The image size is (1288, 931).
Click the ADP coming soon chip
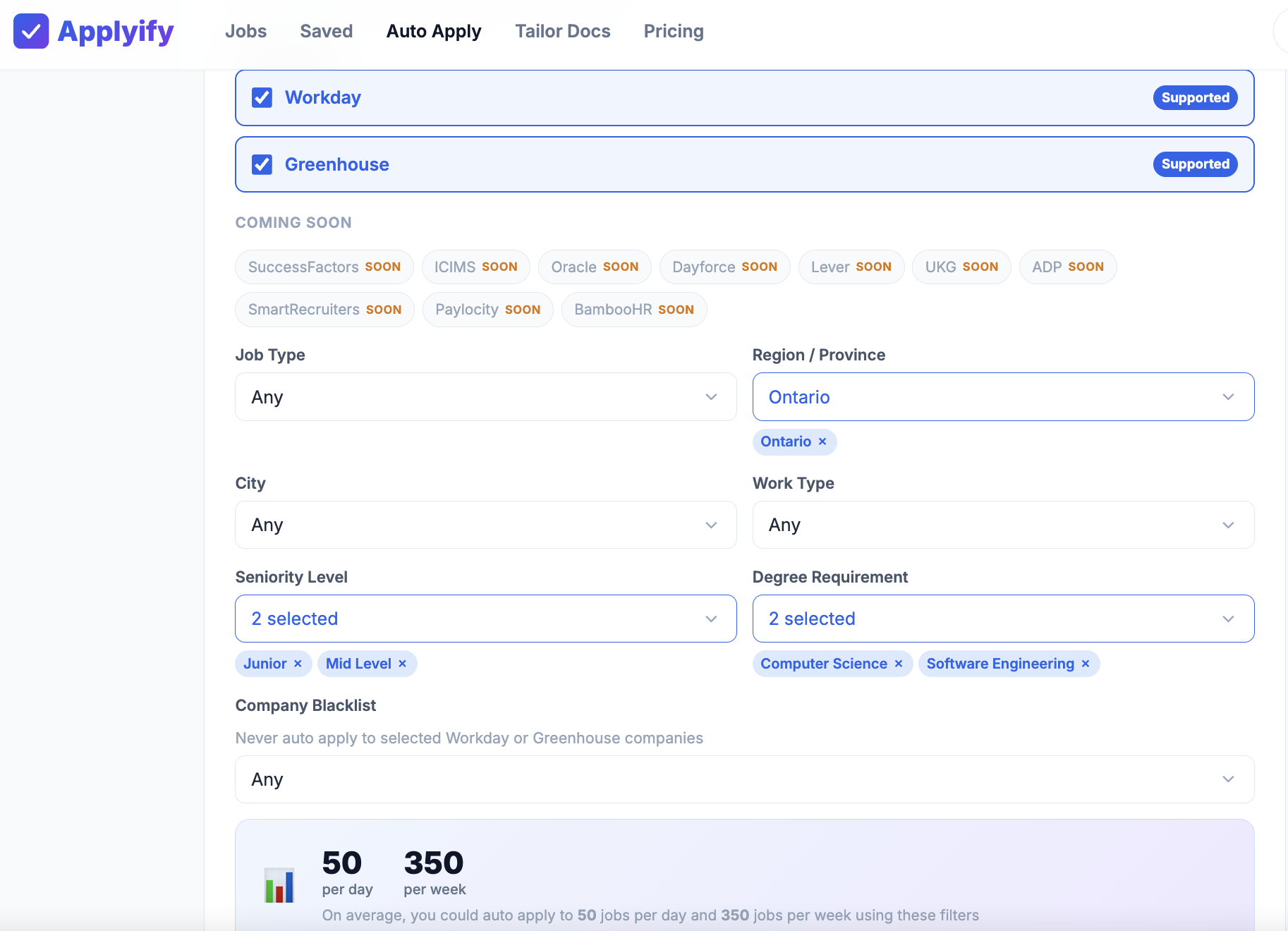point(1068,267)
